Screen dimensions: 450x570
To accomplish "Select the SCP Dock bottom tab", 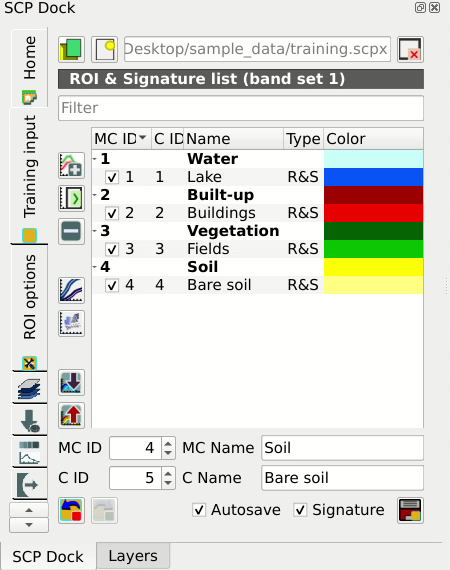I will pos(48,557).
